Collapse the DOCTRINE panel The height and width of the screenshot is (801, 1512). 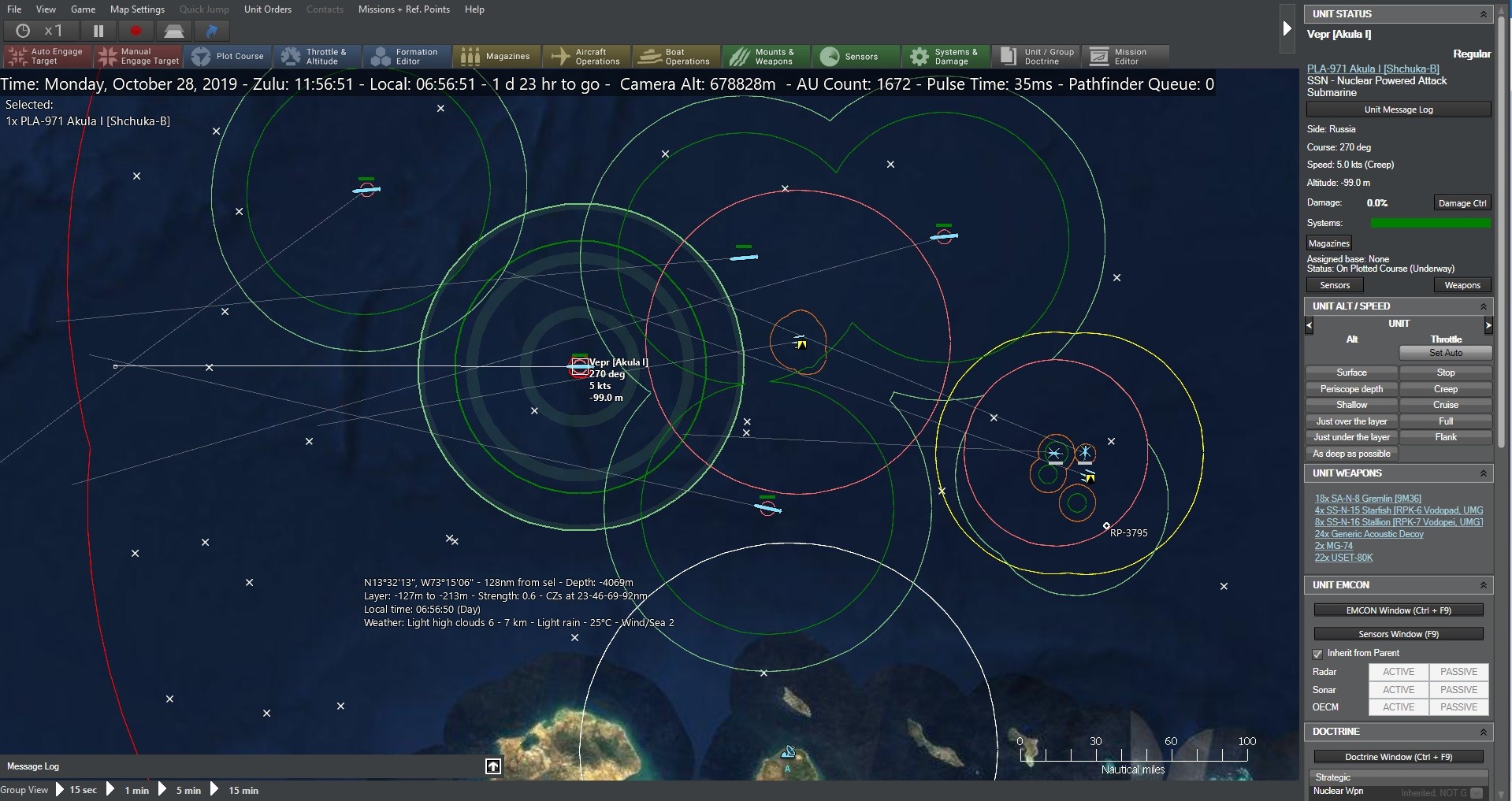click(x=1484, y=732)
